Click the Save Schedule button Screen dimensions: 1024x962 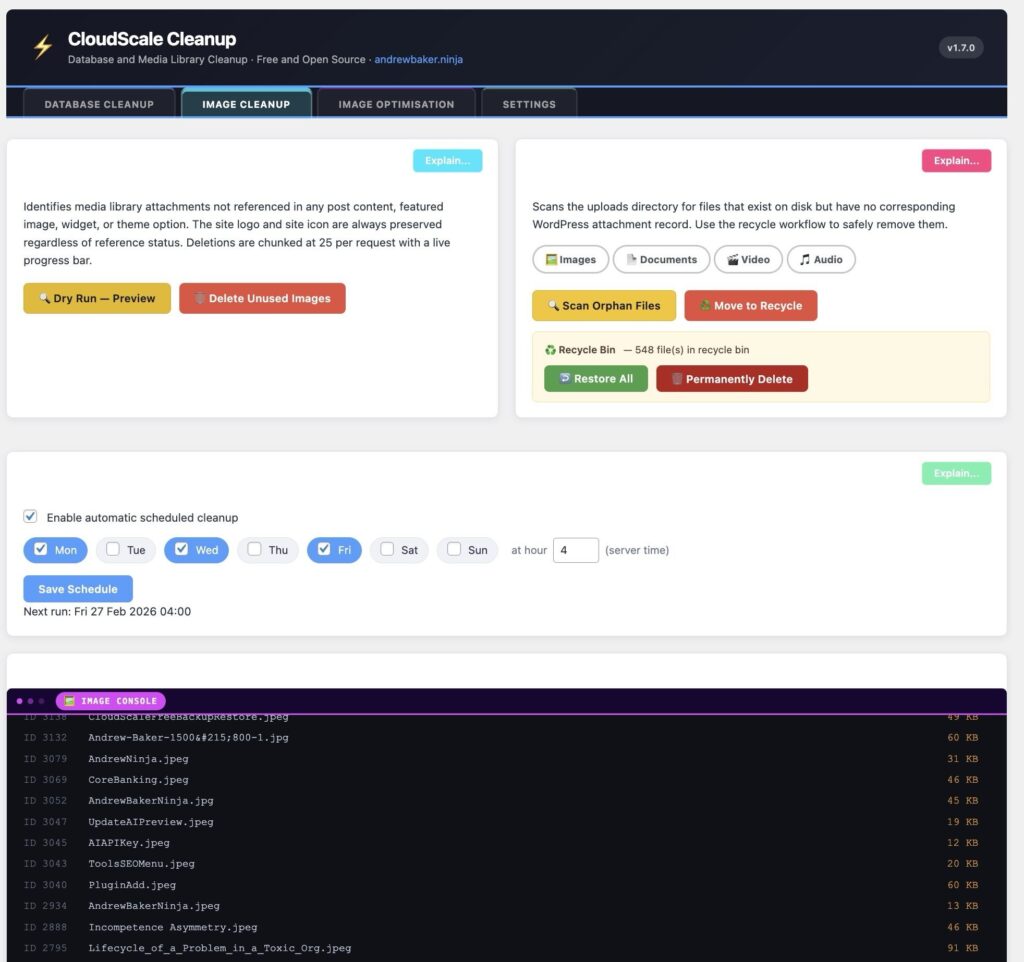77,588
